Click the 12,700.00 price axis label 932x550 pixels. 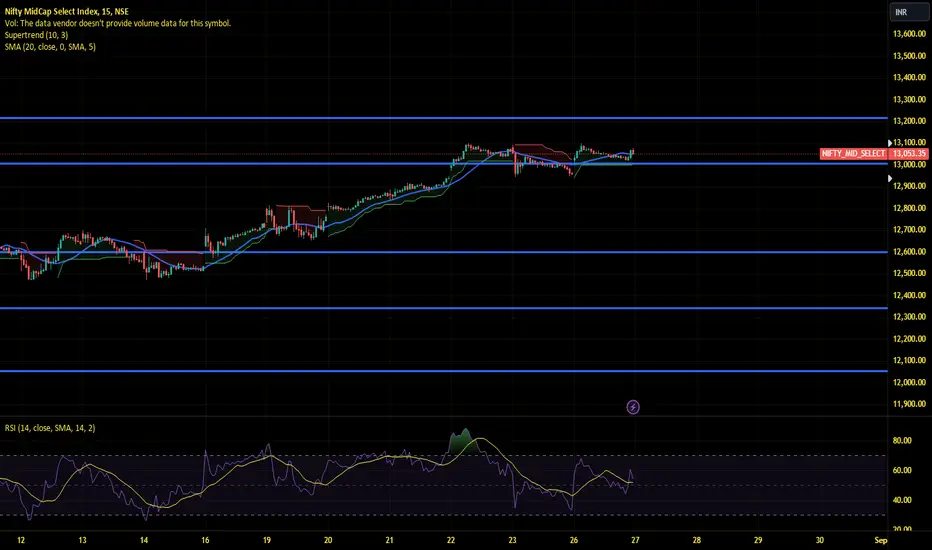909,230
